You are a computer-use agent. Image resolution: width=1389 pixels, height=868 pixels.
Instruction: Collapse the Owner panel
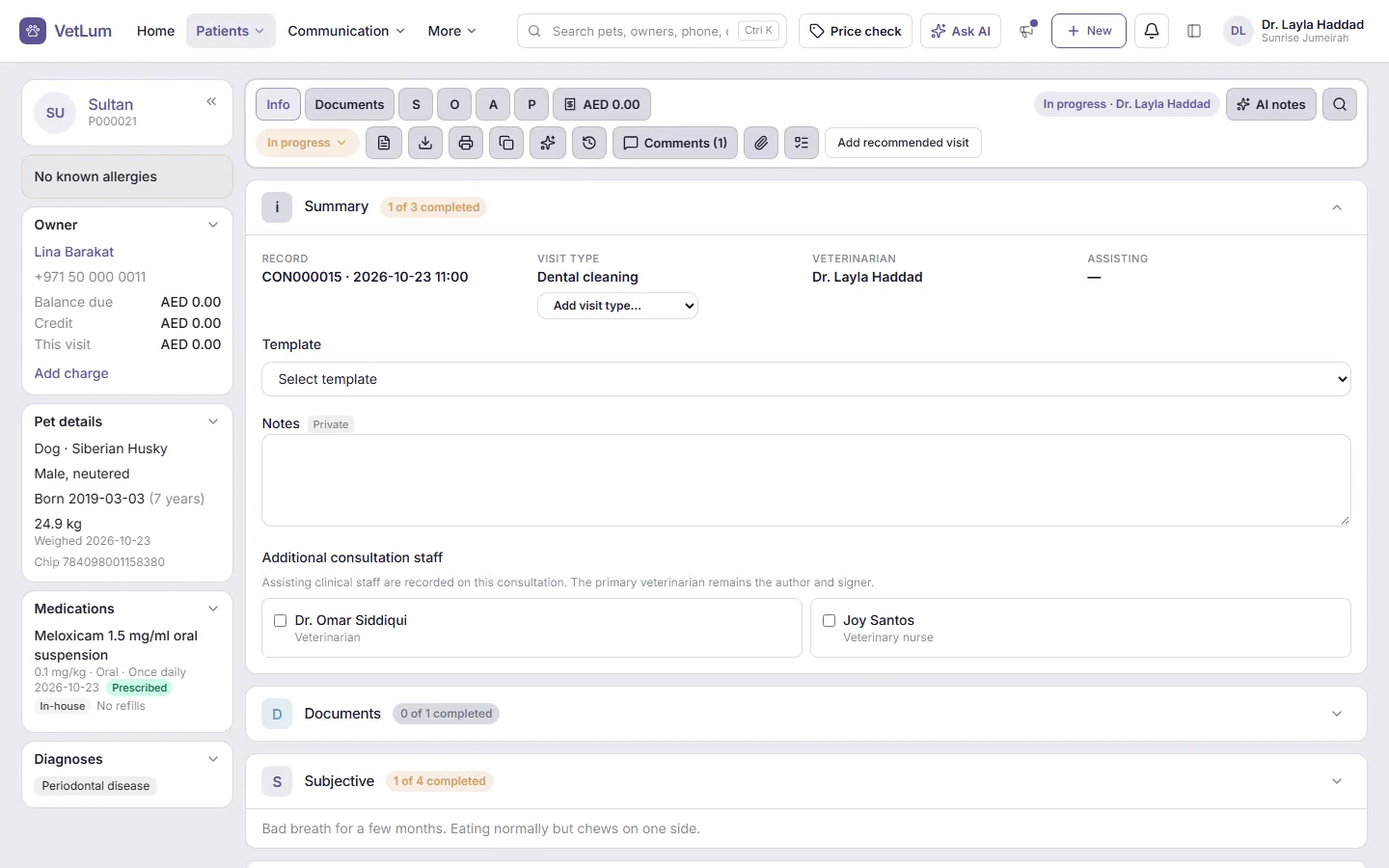pos(213,225)
